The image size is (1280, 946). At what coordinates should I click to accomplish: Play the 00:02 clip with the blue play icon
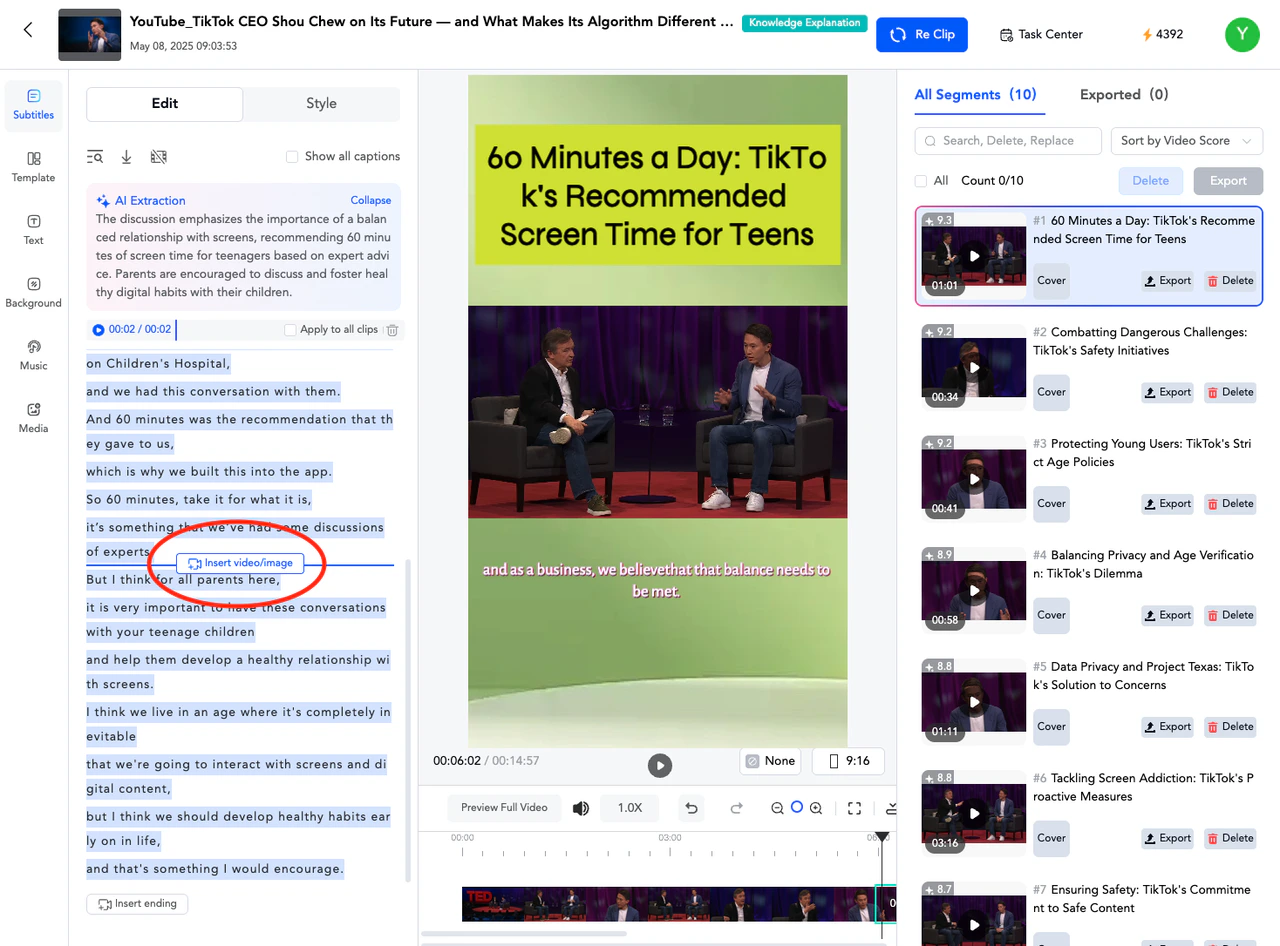98,330
